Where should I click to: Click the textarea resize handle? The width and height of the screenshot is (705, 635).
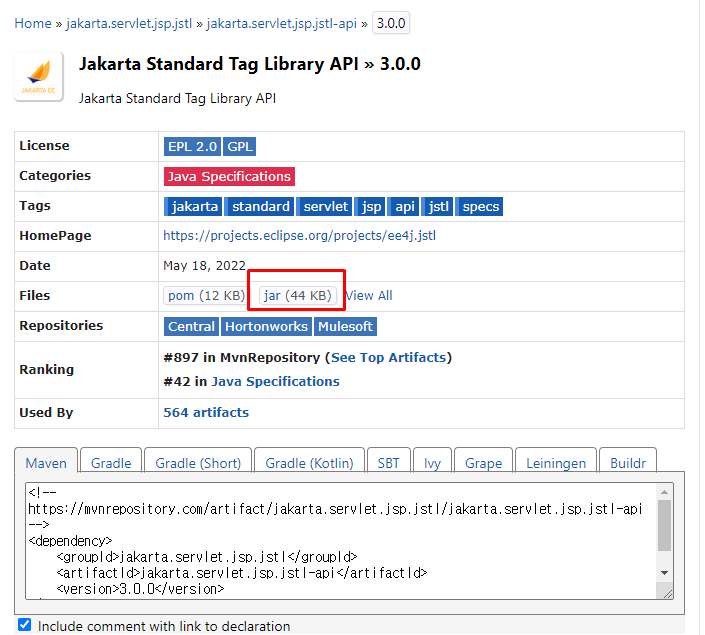click(x=668, y=594)
